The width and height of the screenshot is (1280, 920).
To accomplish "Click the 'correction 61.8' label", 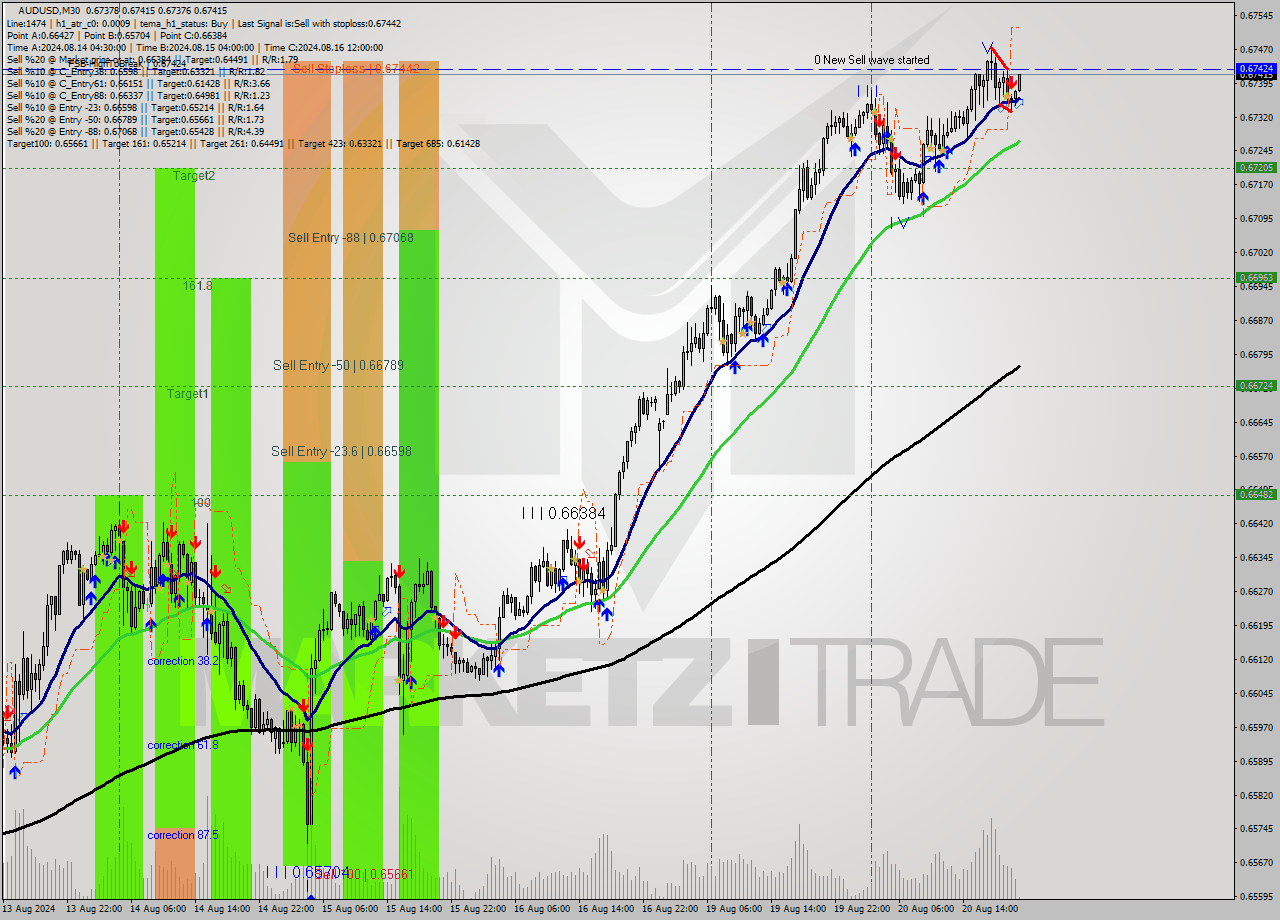I will (x=183, y=746).
